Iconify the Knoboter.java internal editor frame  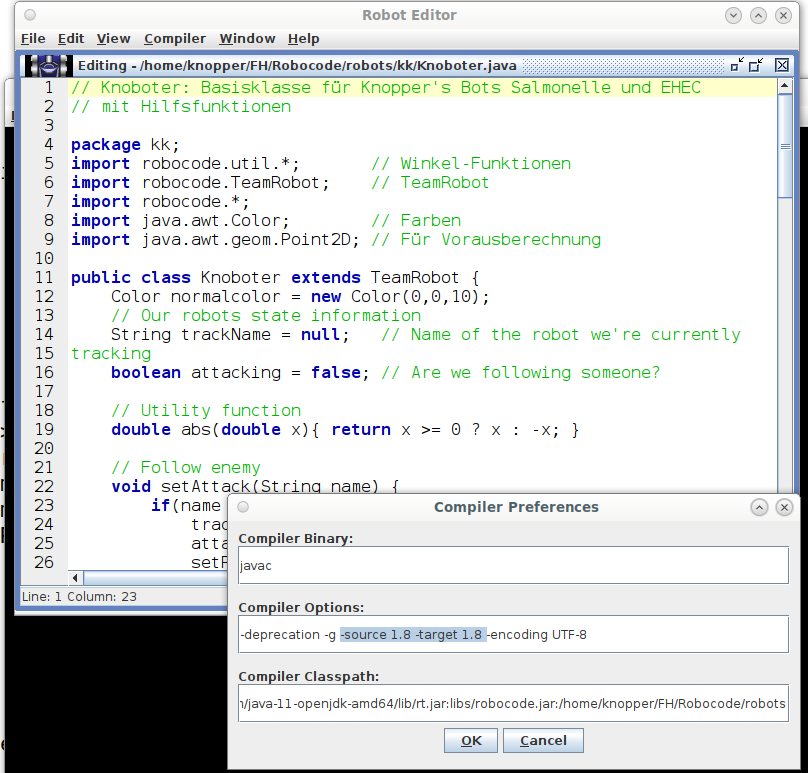737,65
